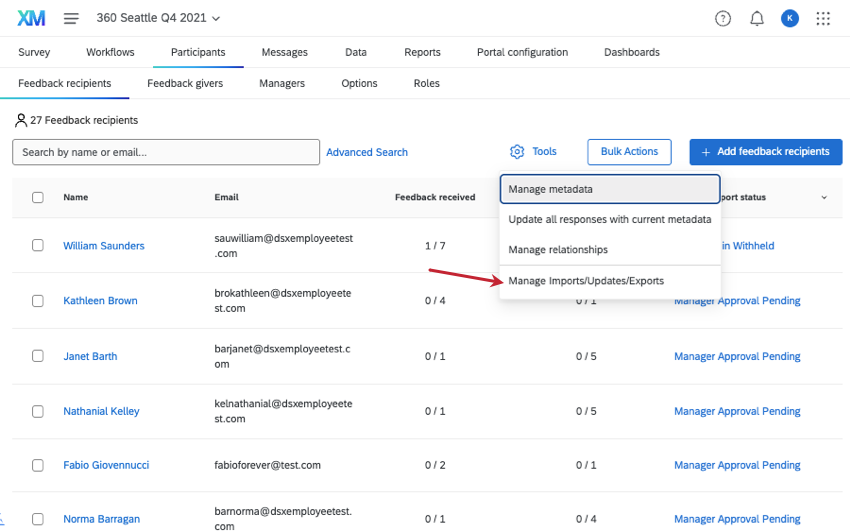Click the sauwilliam@dsxemployeetest.com email cell
This screenshot has width=850, height=532.
284,246
